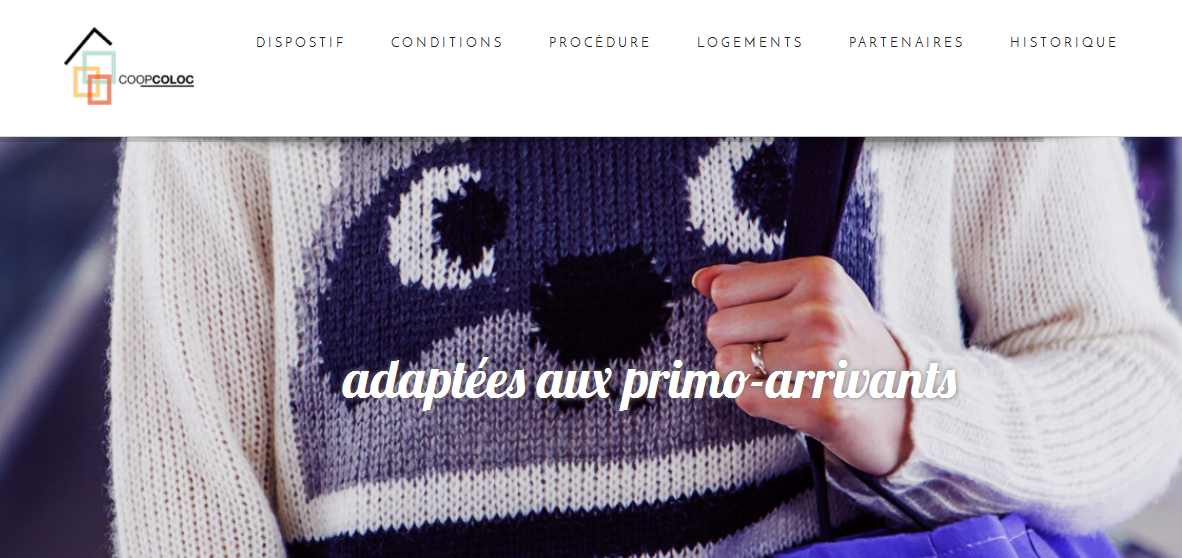
Task: View the Historique section
Action: click(x=1064, y=42)
